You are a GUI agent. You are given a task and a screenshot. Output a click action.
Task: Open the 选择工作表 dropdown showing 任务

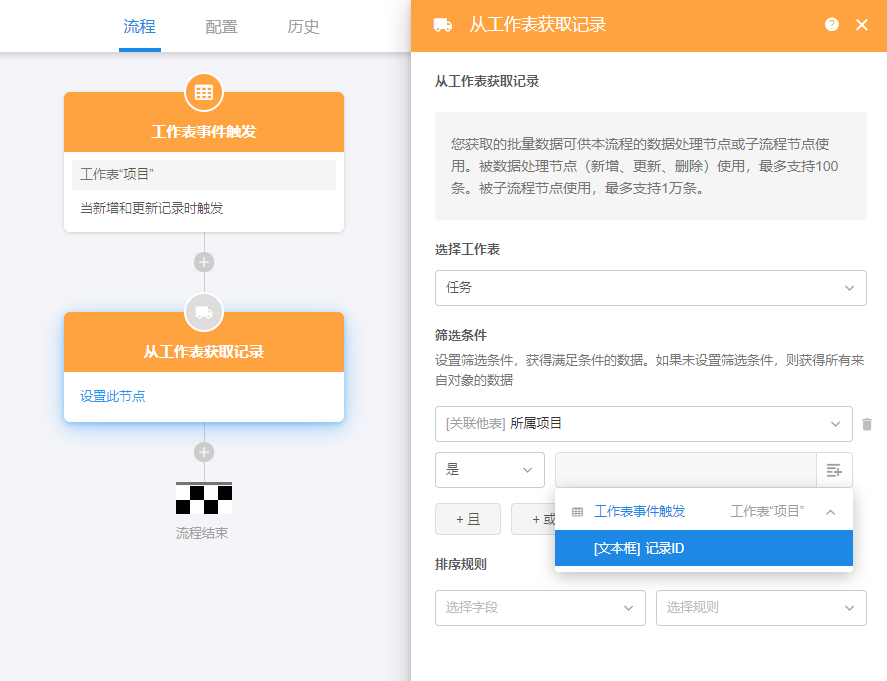(650, 287)
